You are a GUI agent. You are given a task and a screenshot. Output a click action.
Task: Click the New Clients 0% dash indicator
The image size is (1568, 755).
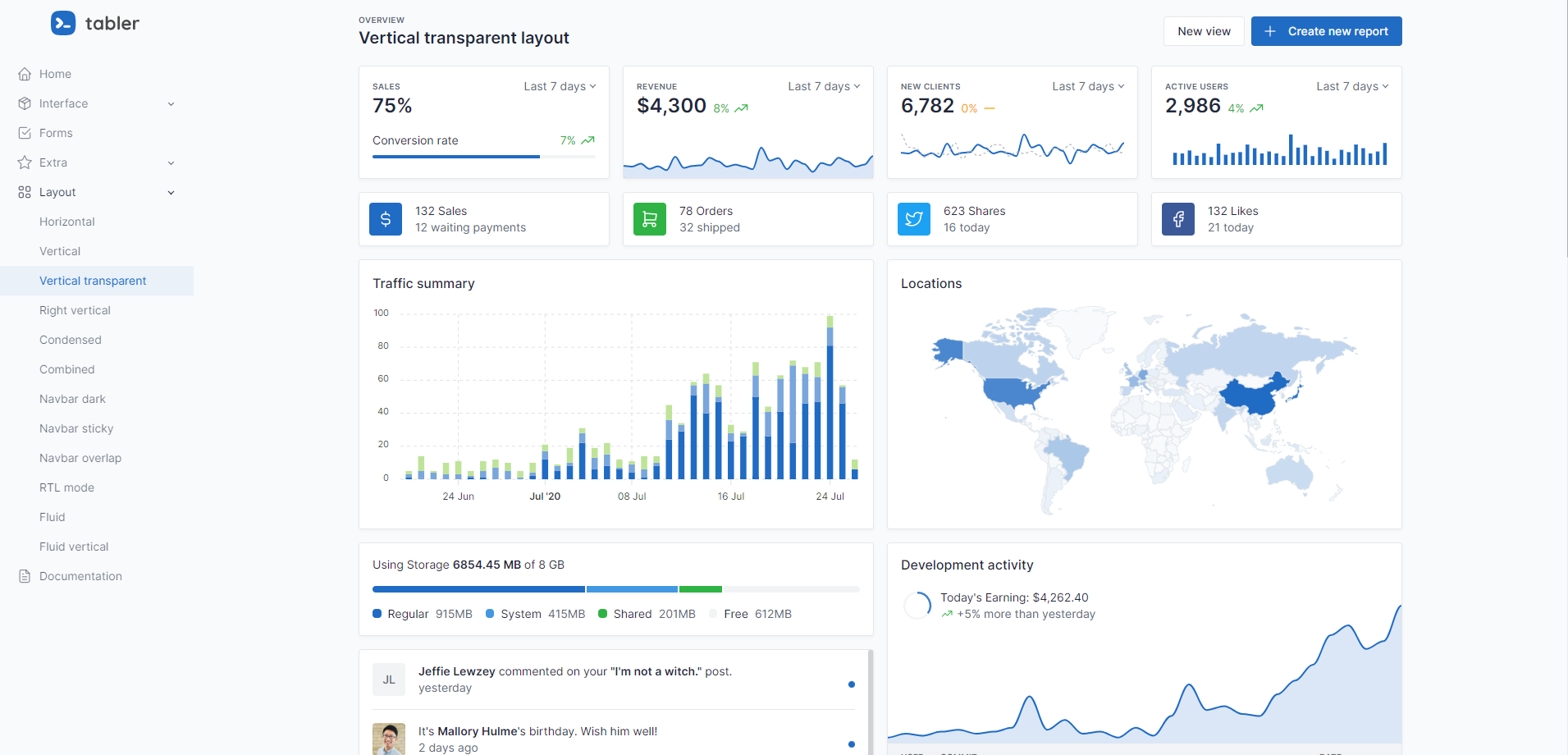(990, 108)
